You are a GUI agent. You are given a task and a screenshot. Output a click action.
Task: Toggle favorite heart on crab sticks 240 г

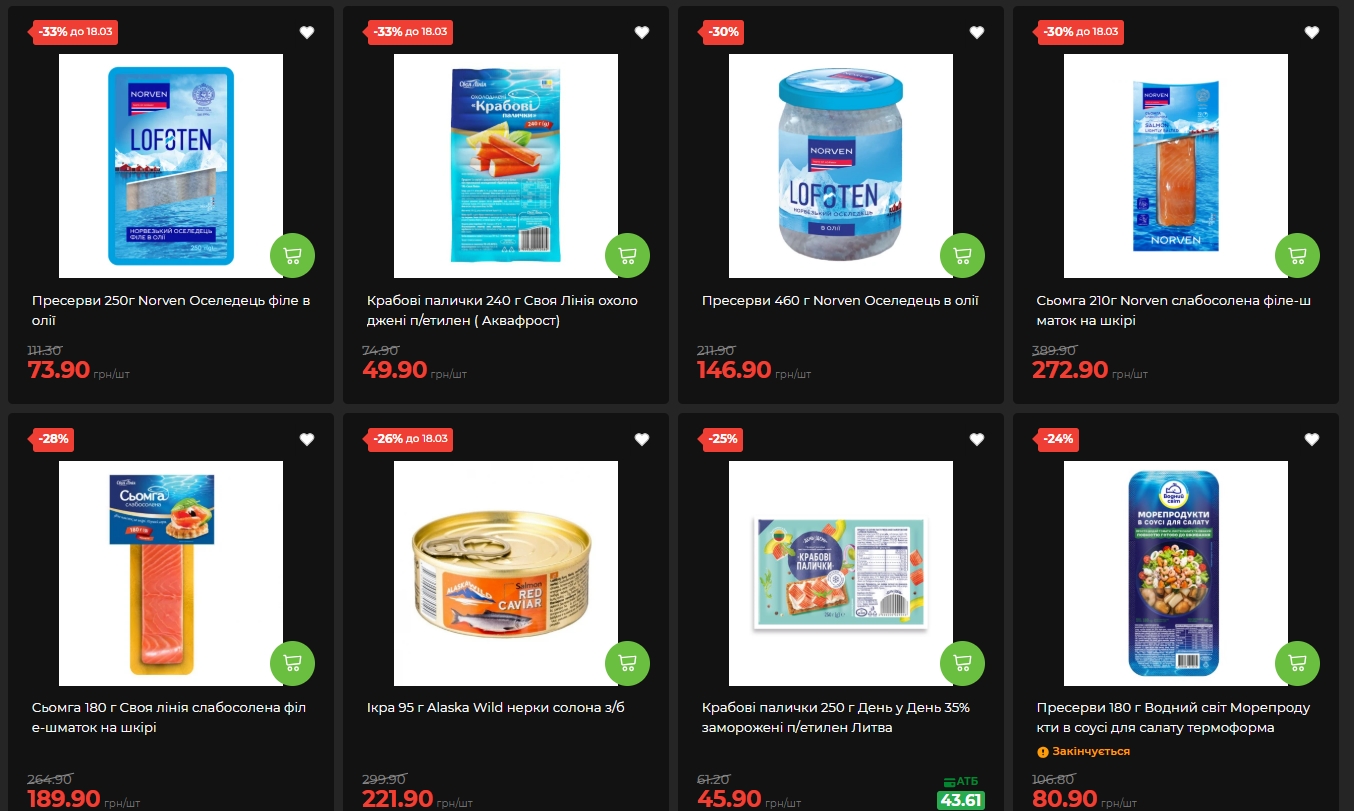pos(642,32)
